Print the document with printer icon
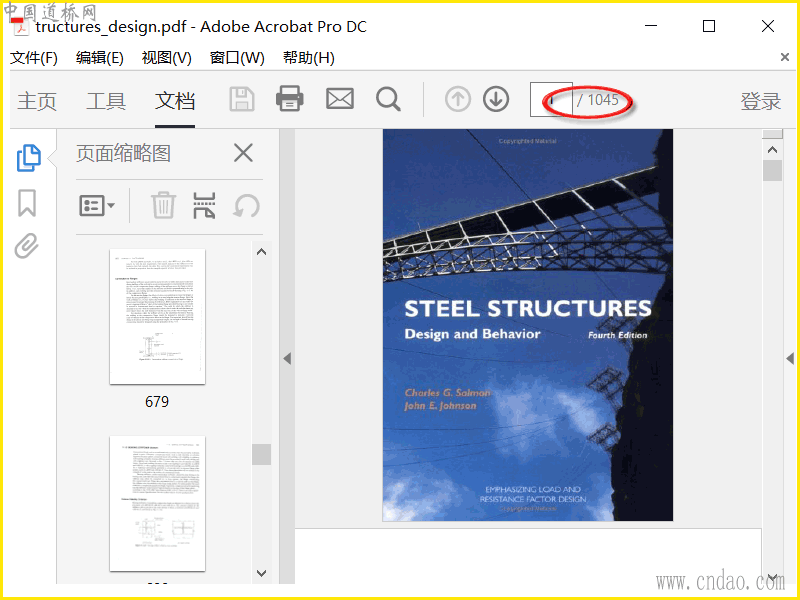 coord(290,98)
